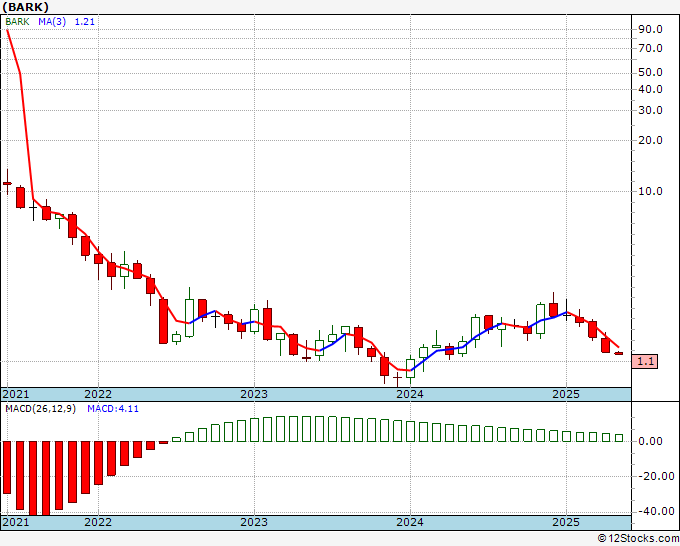
Task: Select the moving average value 1.21
Action: [x=85, y=22]
